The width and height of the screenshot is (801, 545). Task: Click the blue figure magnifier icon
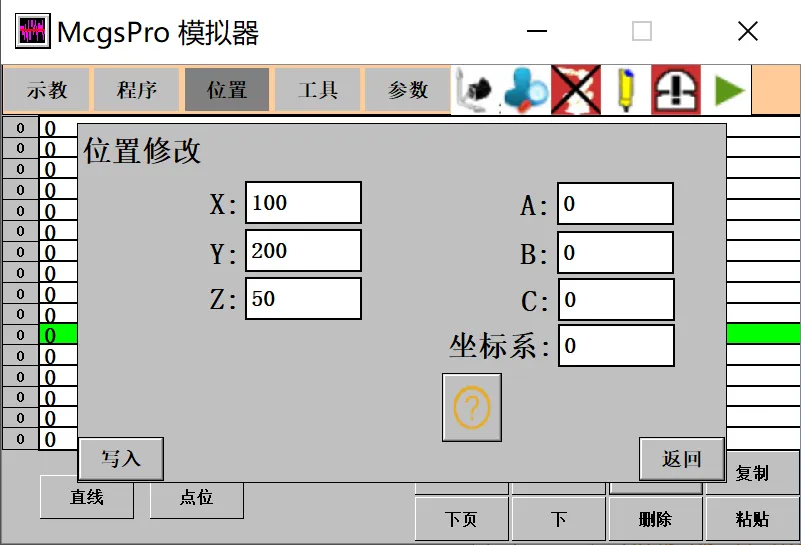pos(525,89)
